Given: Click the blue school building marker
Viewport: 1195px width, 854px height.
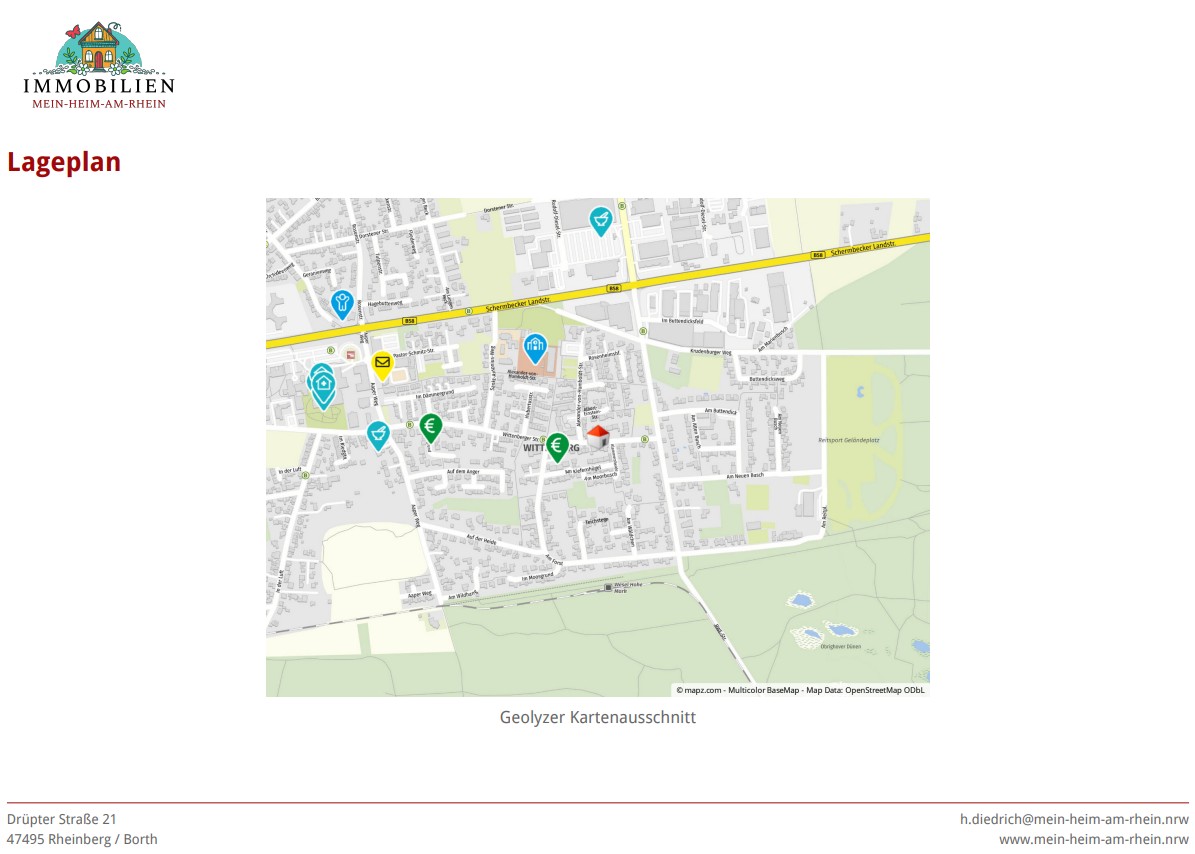Looking at the screenshot, I should 535,346.
